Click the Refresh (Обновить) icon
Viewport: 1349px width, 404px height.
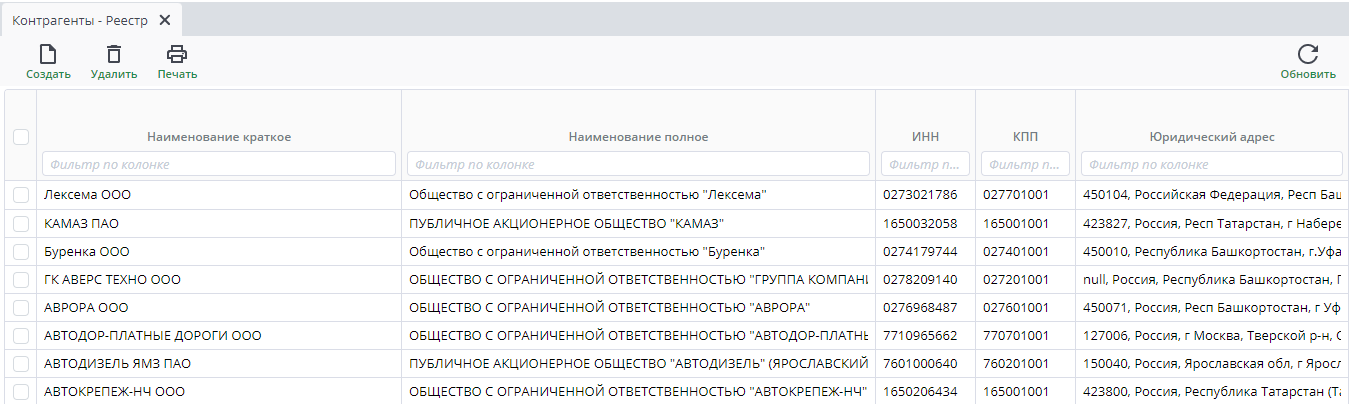(1308, 55)
